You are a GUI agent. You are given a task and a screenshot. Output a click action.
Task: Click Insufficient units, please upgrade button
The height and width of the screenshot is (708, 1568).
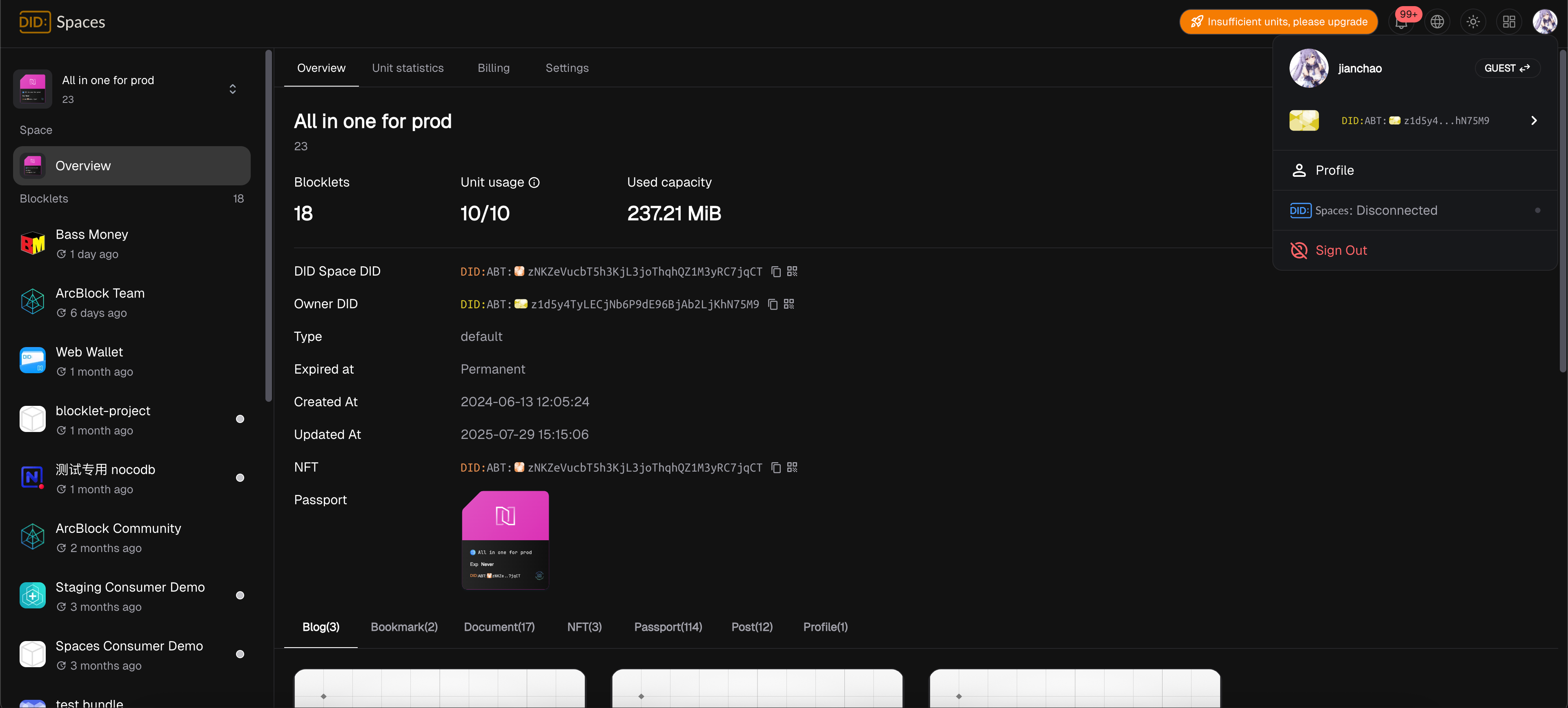(1278, 22)
